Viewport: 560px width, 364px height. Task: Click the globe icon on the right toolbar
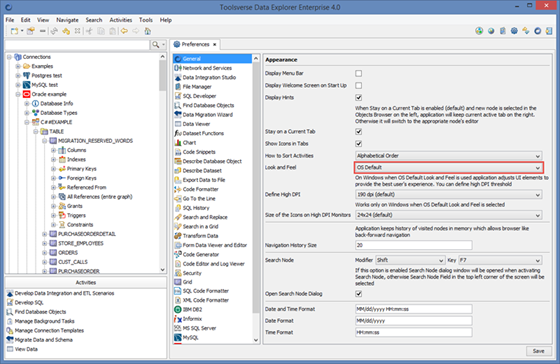tap(491, 31)
